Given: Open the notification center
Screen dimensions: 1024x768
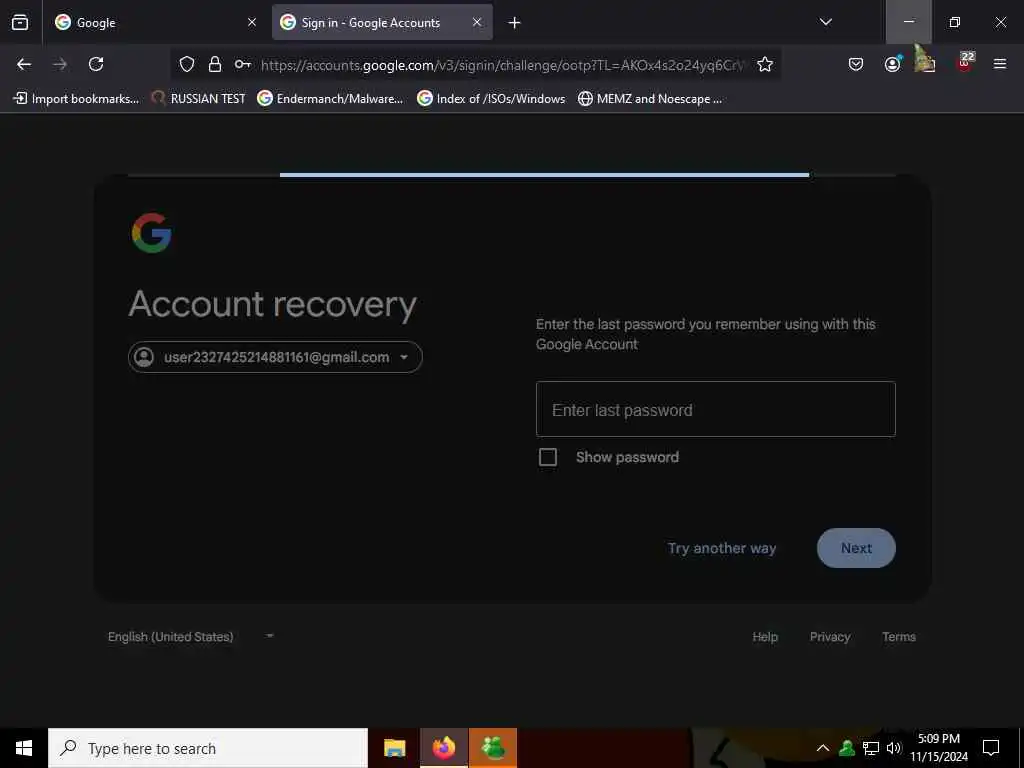Looking at the screenshot, I should tap(991, 748).
